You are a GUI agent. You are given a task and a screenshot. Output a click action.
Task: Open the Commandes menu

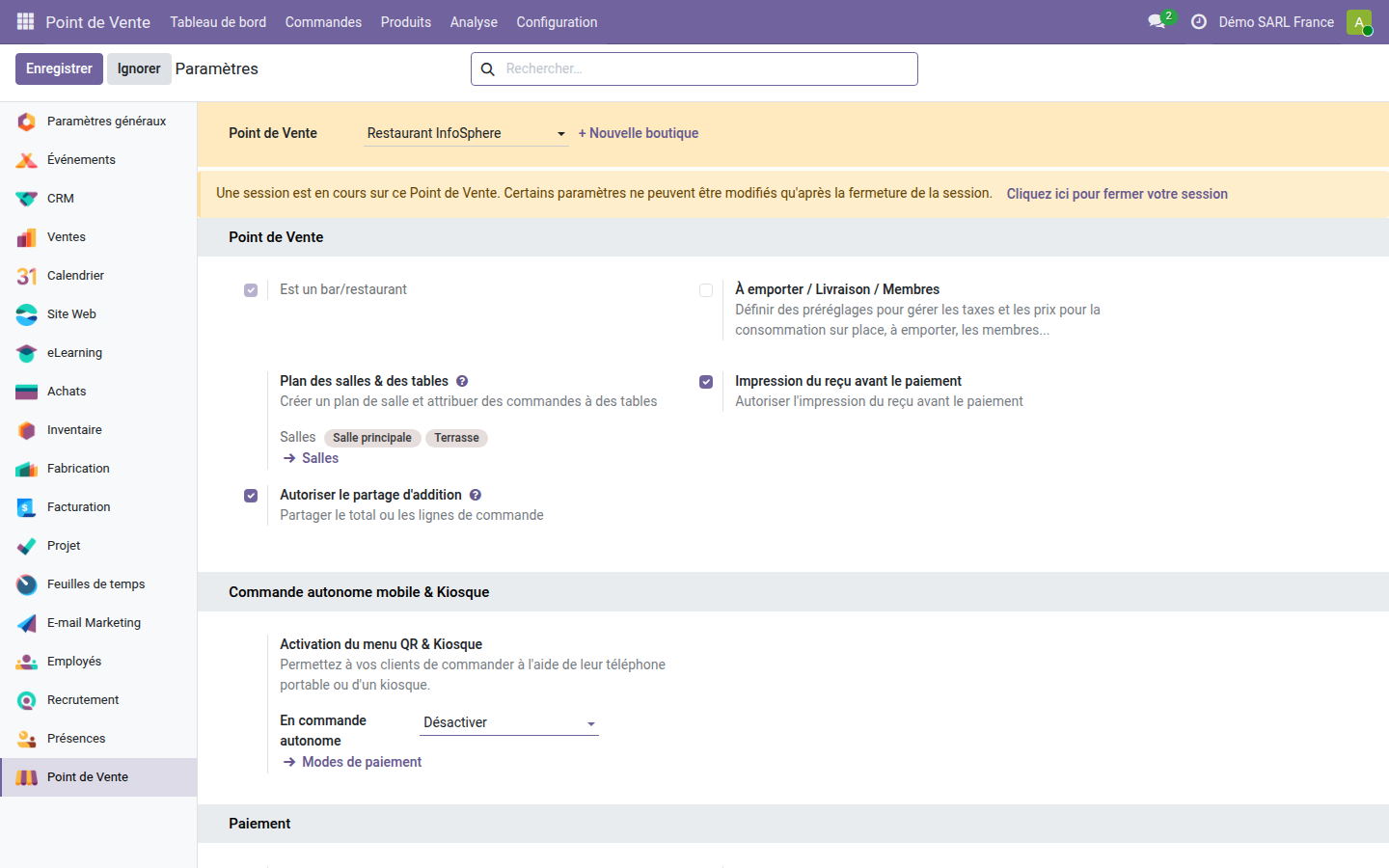(323, 22)
